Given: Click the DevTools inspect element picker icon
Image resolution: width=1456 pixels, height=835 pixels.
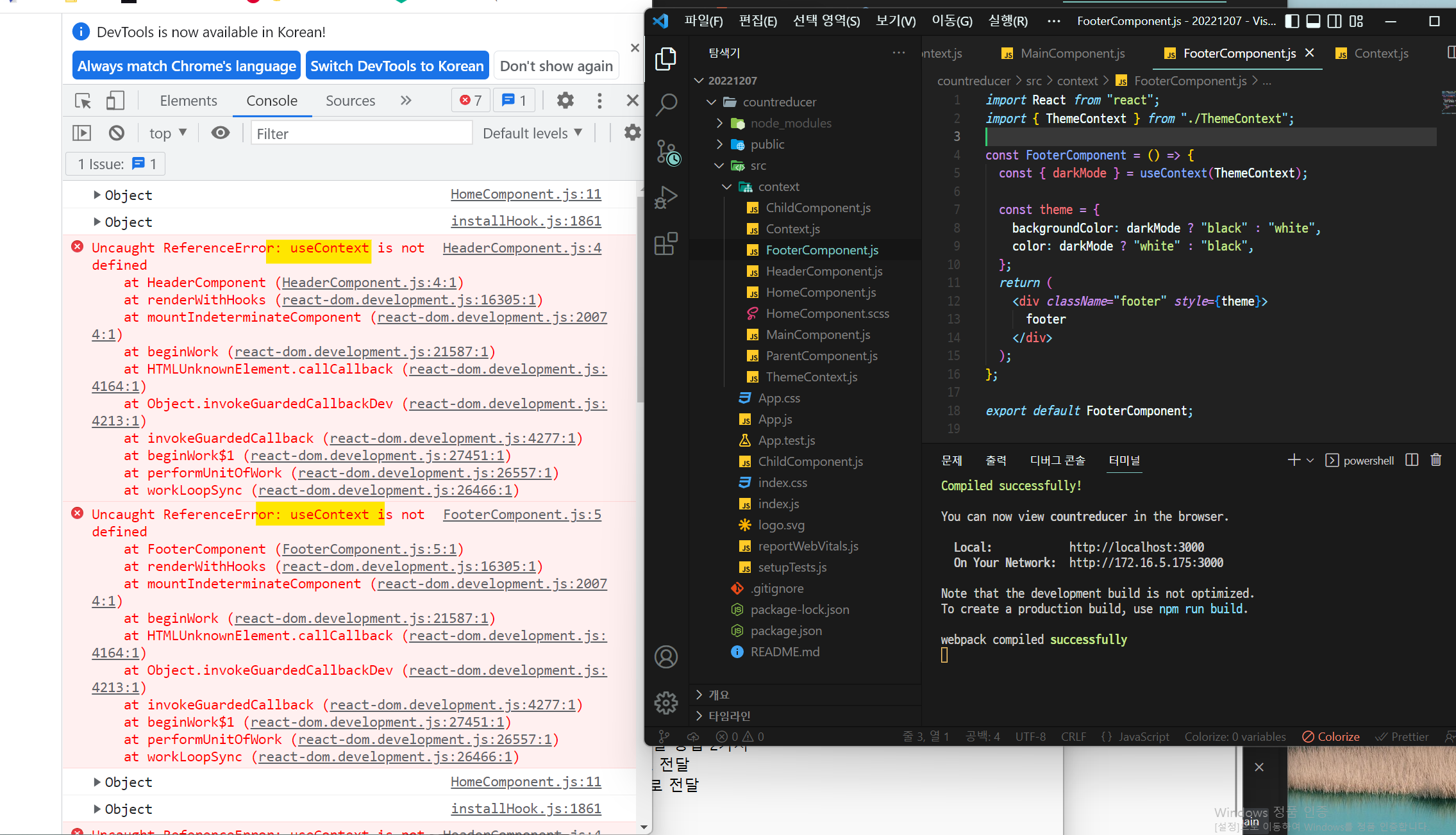Looking at the screenshot, I should 83,101.
